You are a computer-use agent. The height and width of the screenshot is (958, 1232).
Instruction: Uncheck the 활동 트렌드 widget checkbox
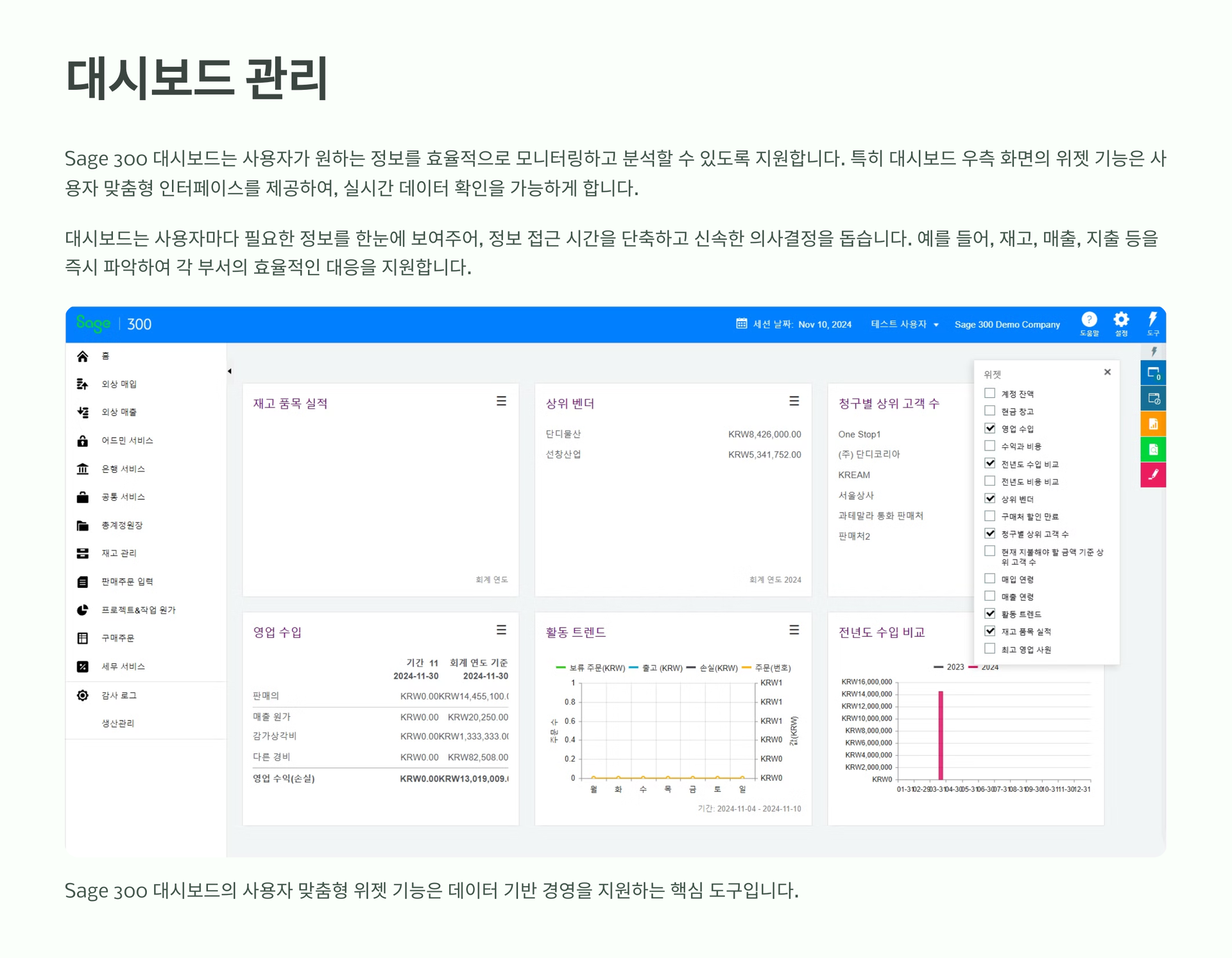tap(990, 613)
